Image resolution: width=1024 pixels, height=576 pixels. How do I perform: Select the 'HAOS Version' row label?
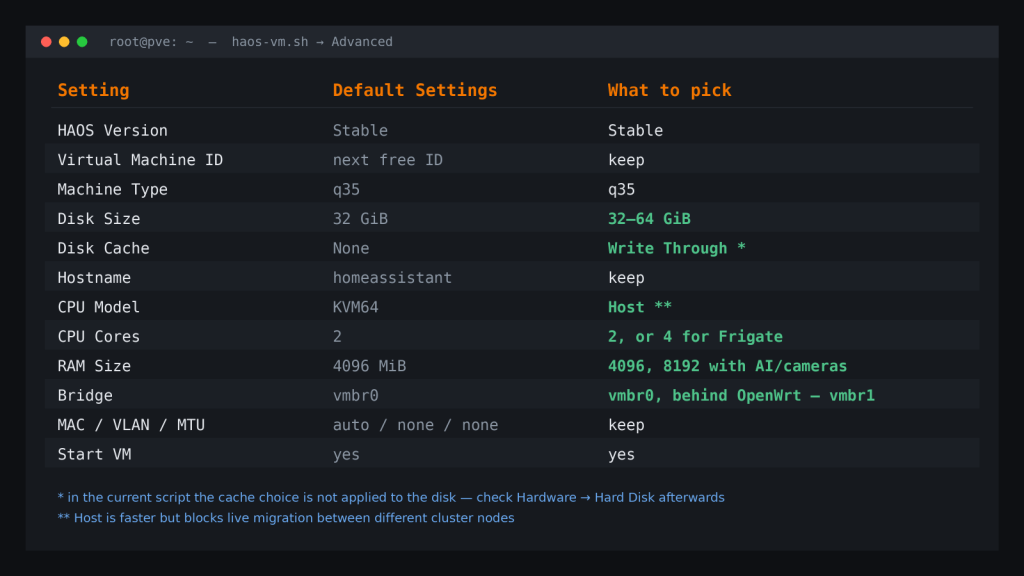pos(112,131)
